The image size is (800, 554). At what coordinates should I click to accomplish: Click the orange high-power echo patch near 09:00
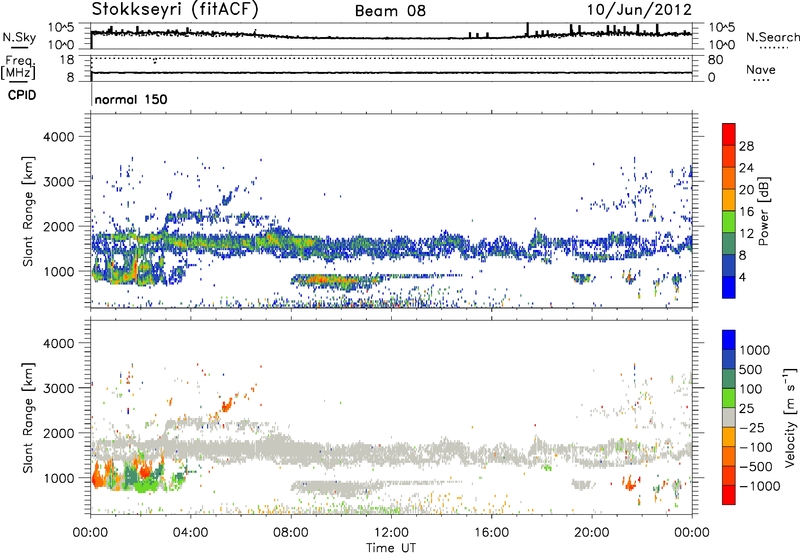[321, 280]
